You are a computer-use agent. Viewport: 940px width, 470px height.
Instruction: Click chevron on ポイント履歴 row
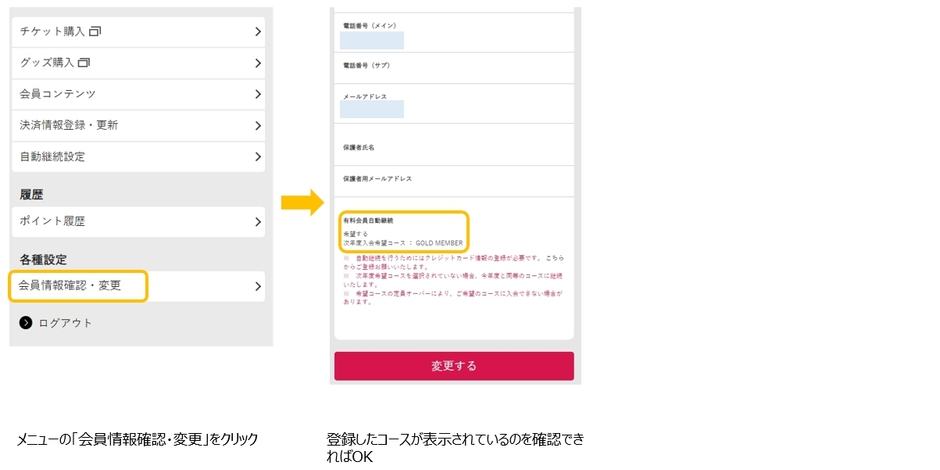click(258, 221)
